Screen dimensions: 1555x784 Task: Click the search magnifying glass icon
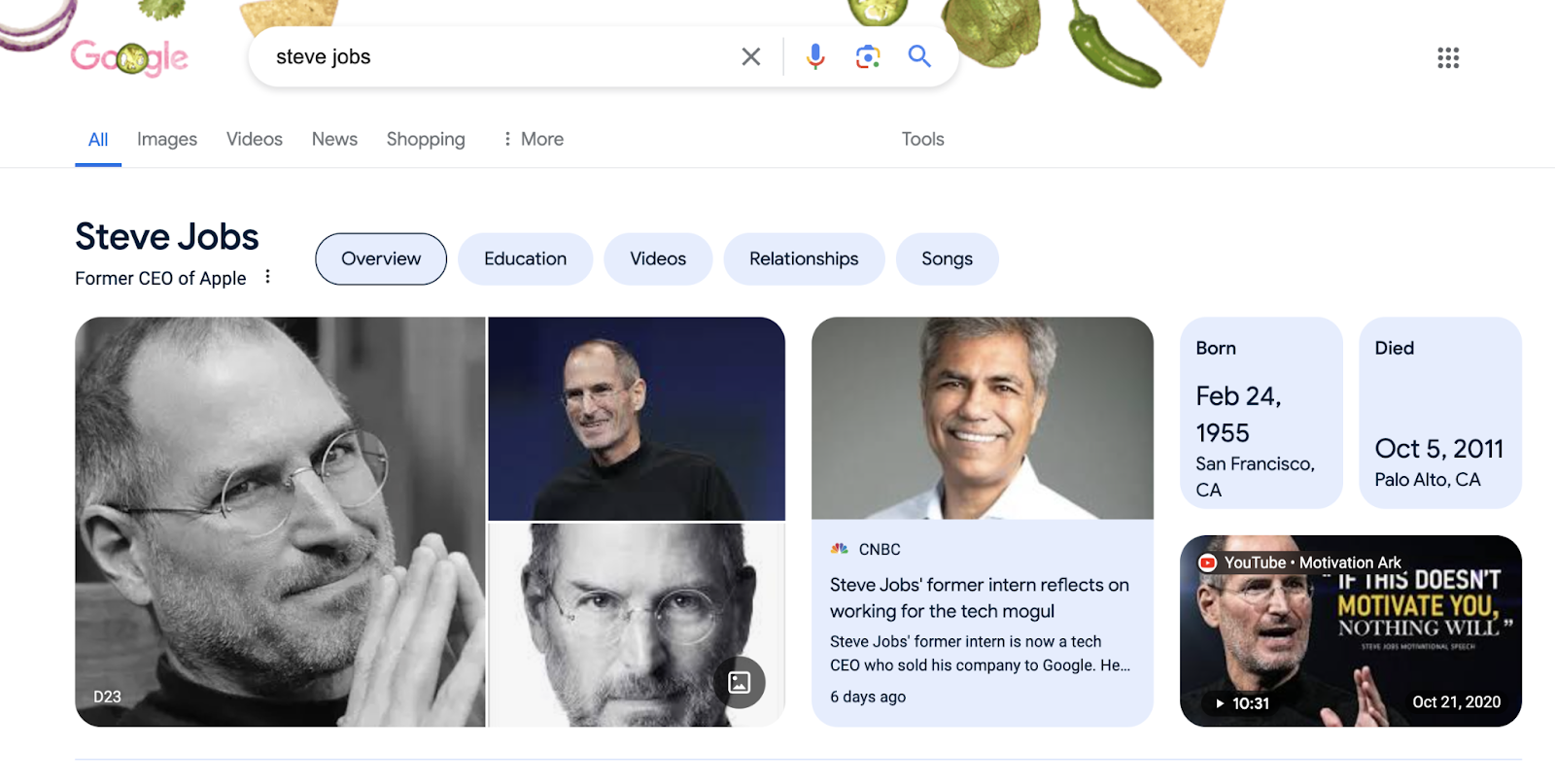pos(918,56)
